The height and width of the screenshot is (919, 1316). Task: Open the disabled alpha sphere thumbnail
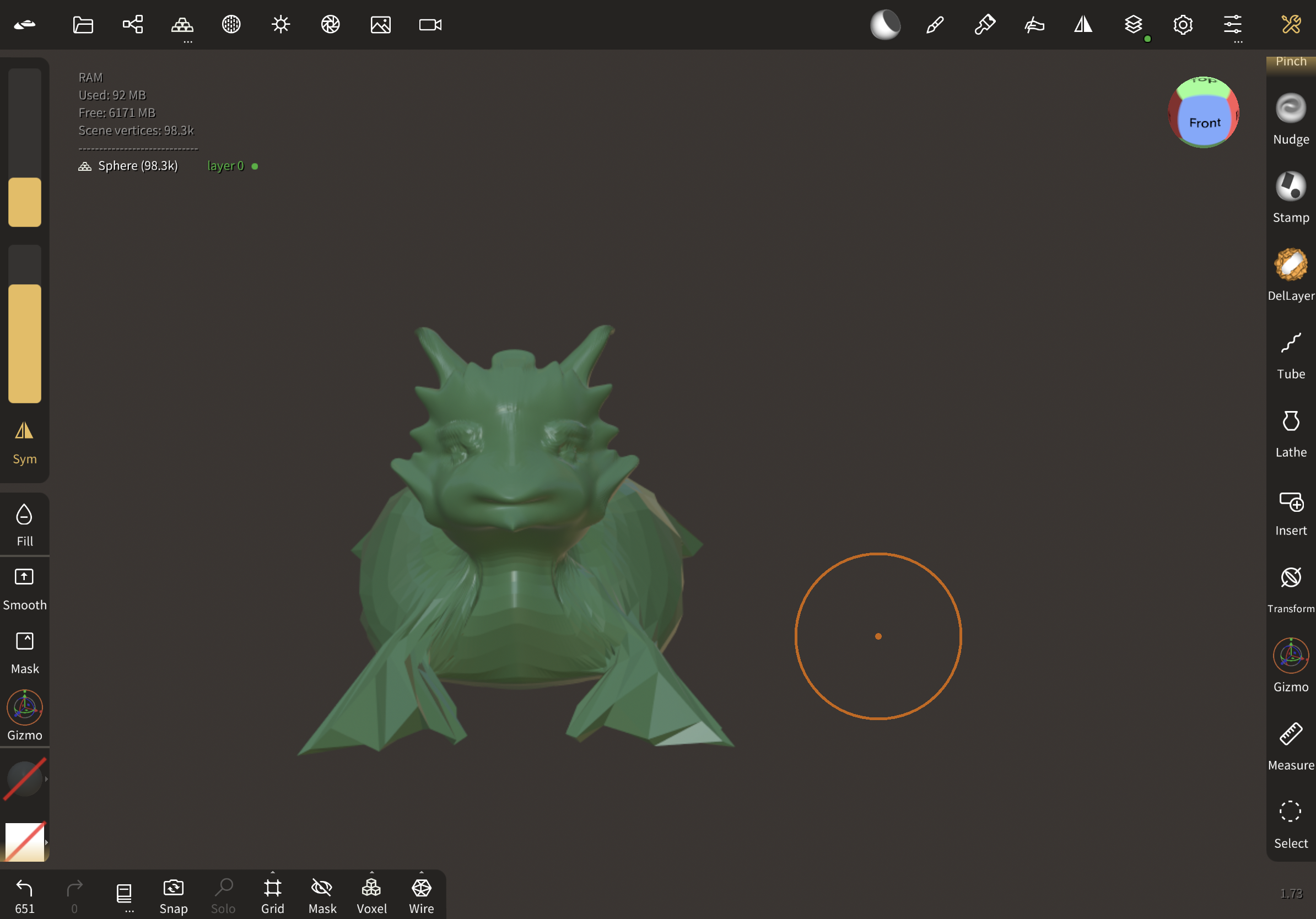pos(24,779)
